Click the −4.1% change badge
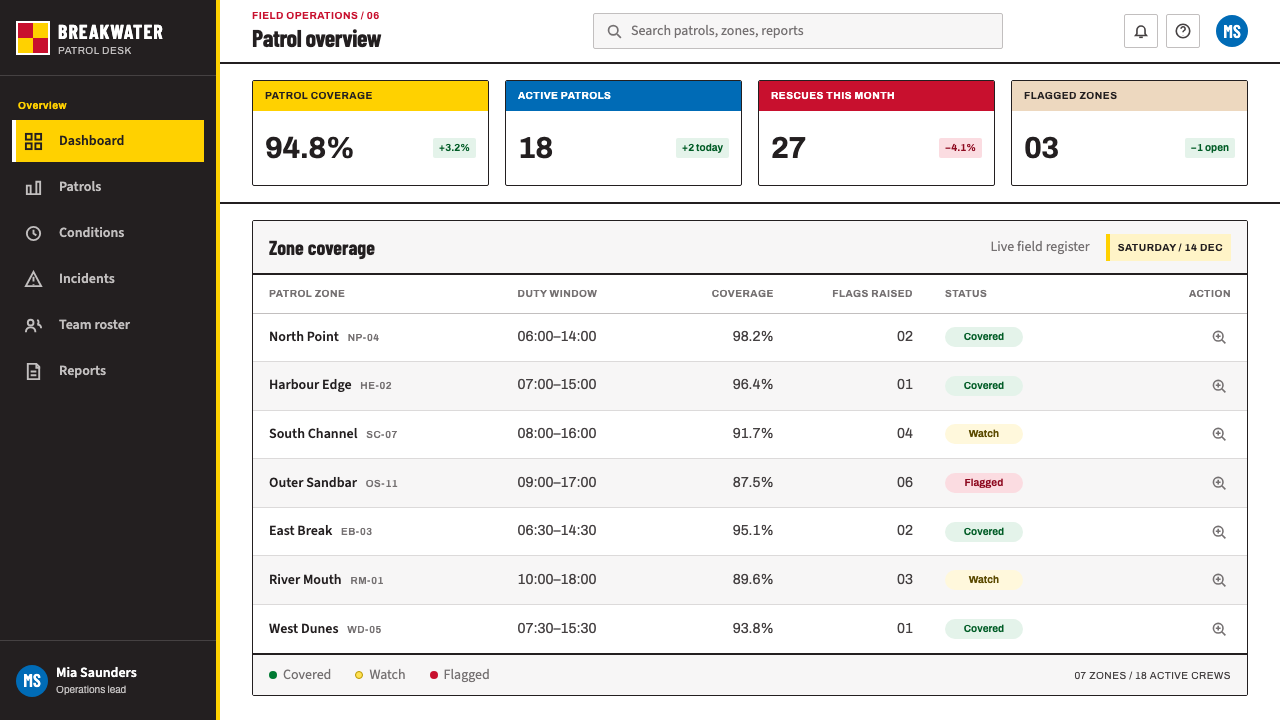This screenshot has width=1280, height=720. 960,148
